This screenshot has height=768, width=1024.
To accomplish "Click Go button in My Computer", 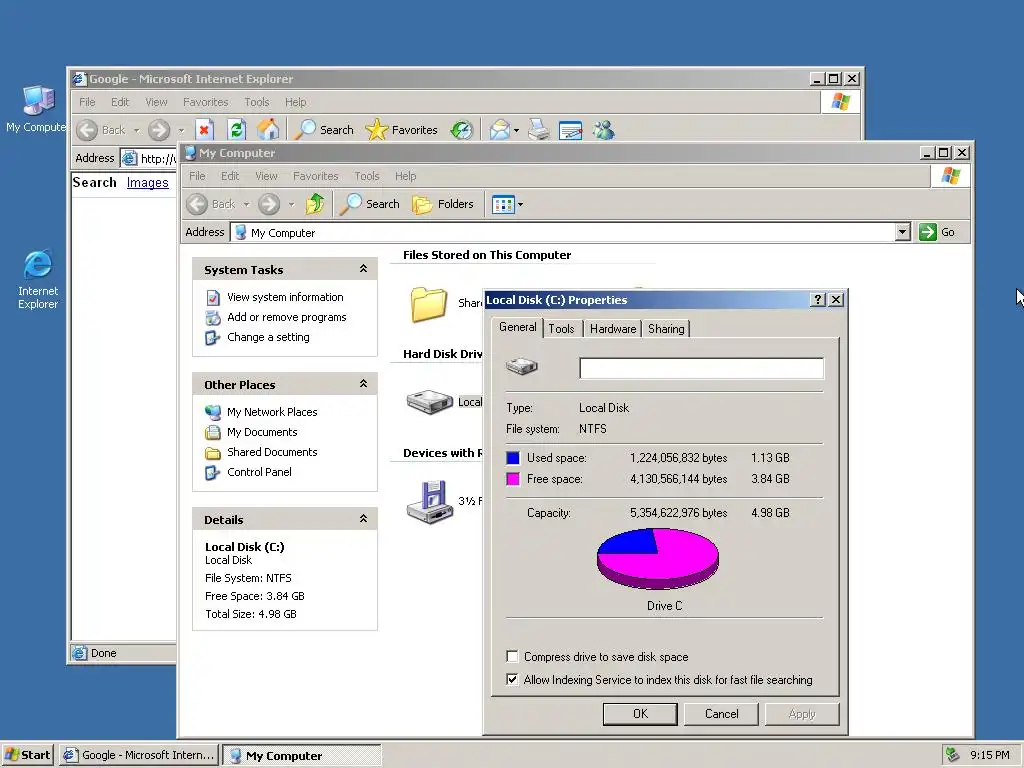I will tap(938, 232).
